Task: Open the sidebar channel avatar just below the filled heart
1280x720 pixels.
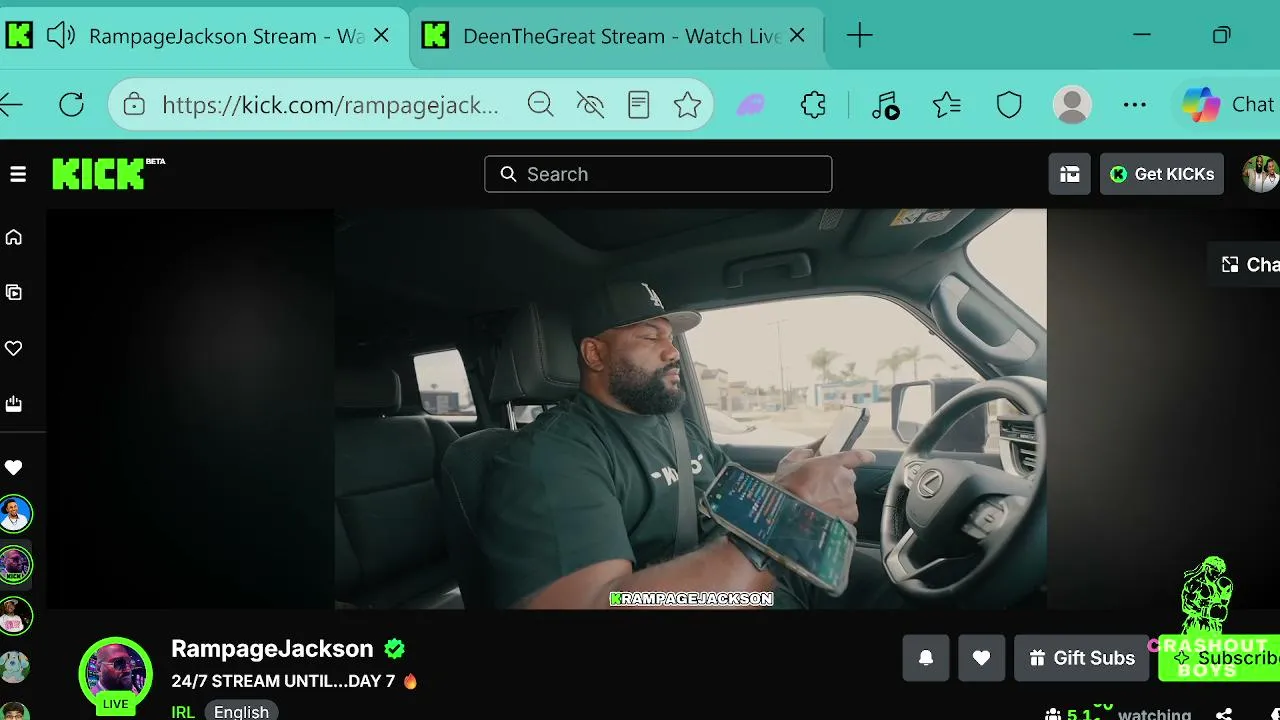Action: (x=15, y=514)
